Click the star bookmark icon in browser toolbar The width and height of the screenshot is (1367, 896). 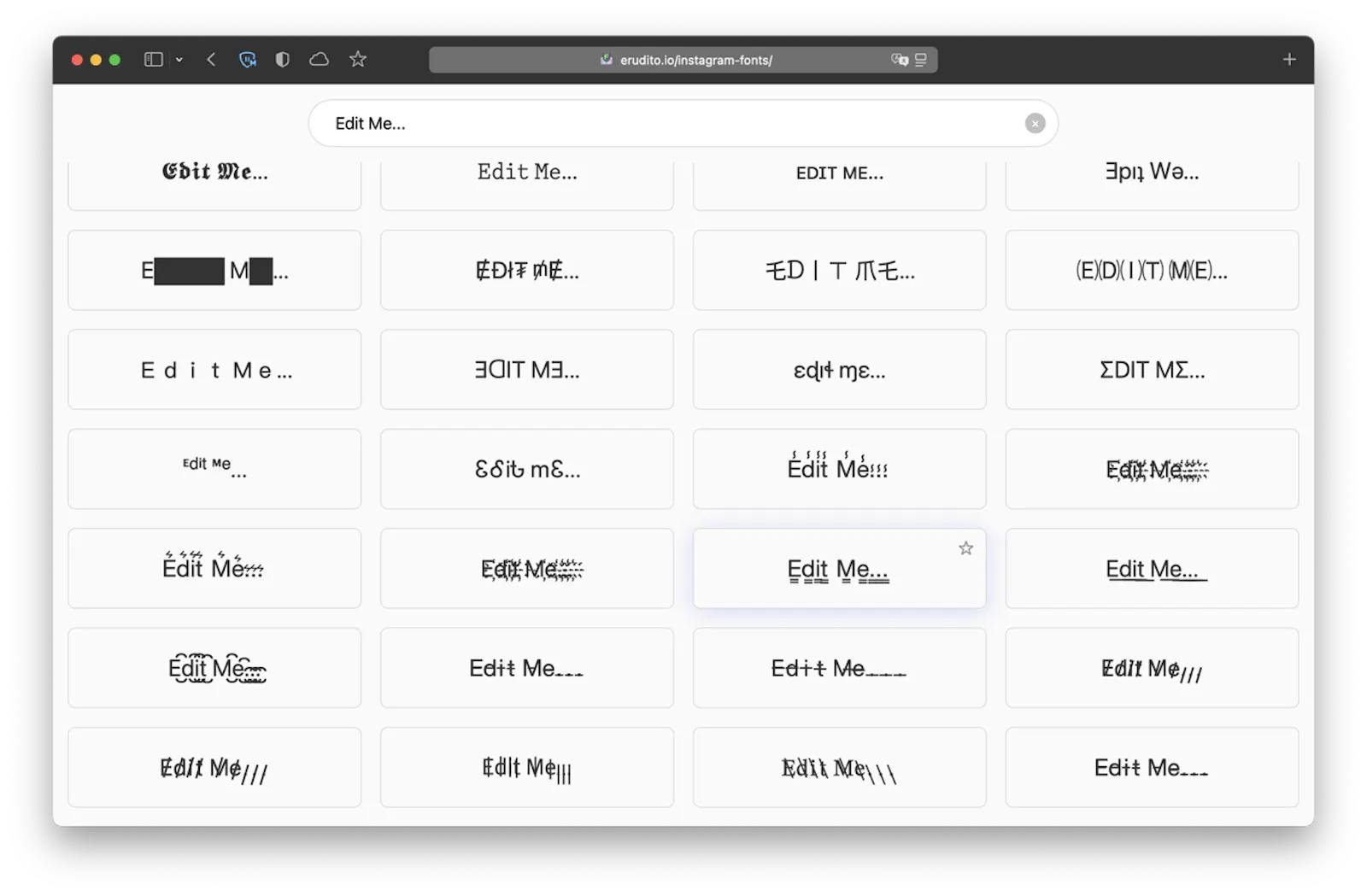[x=358, y=60]
